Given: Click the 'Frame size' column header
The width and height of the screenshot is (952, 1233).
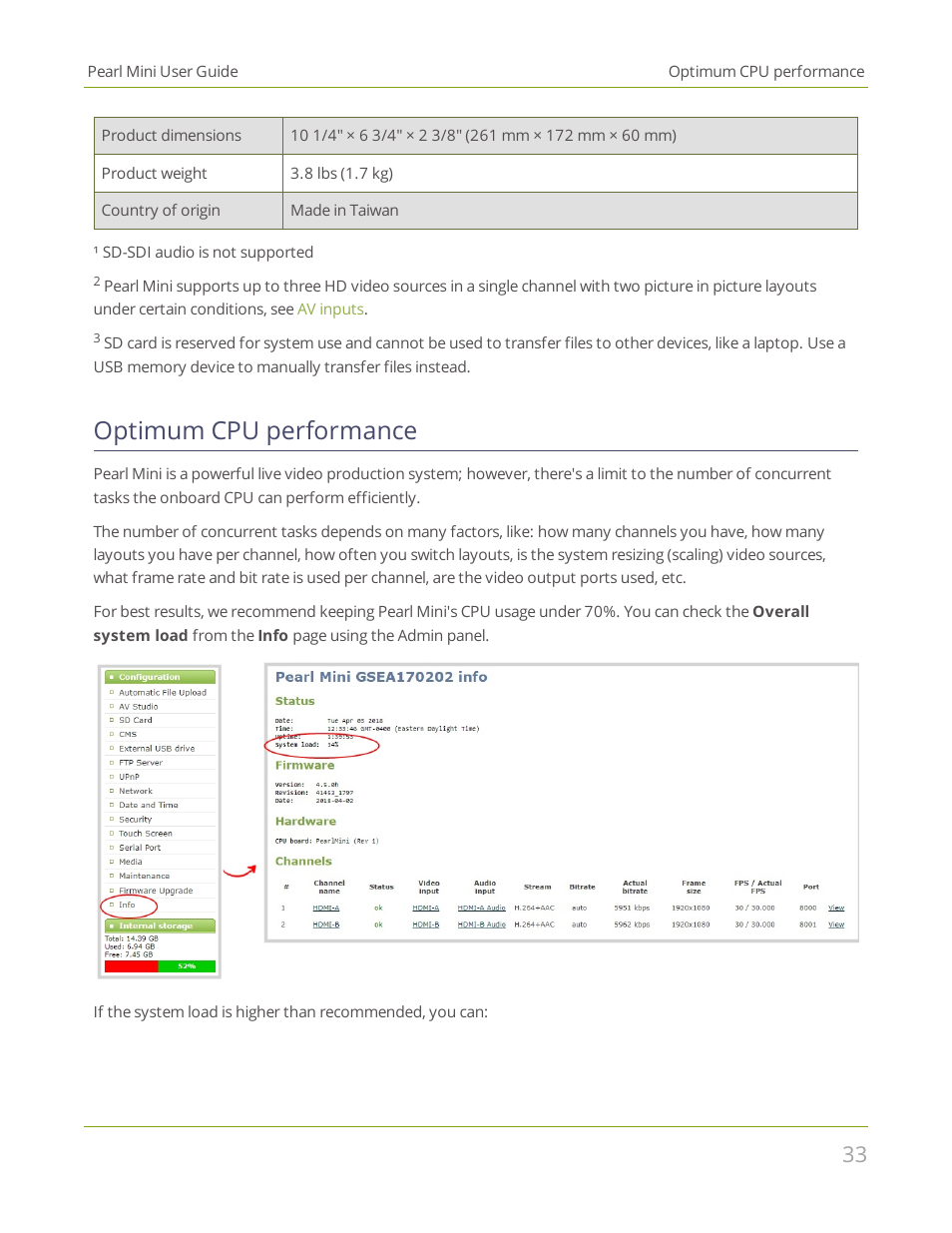Looking at the screenshot, I should click(694, 887).
